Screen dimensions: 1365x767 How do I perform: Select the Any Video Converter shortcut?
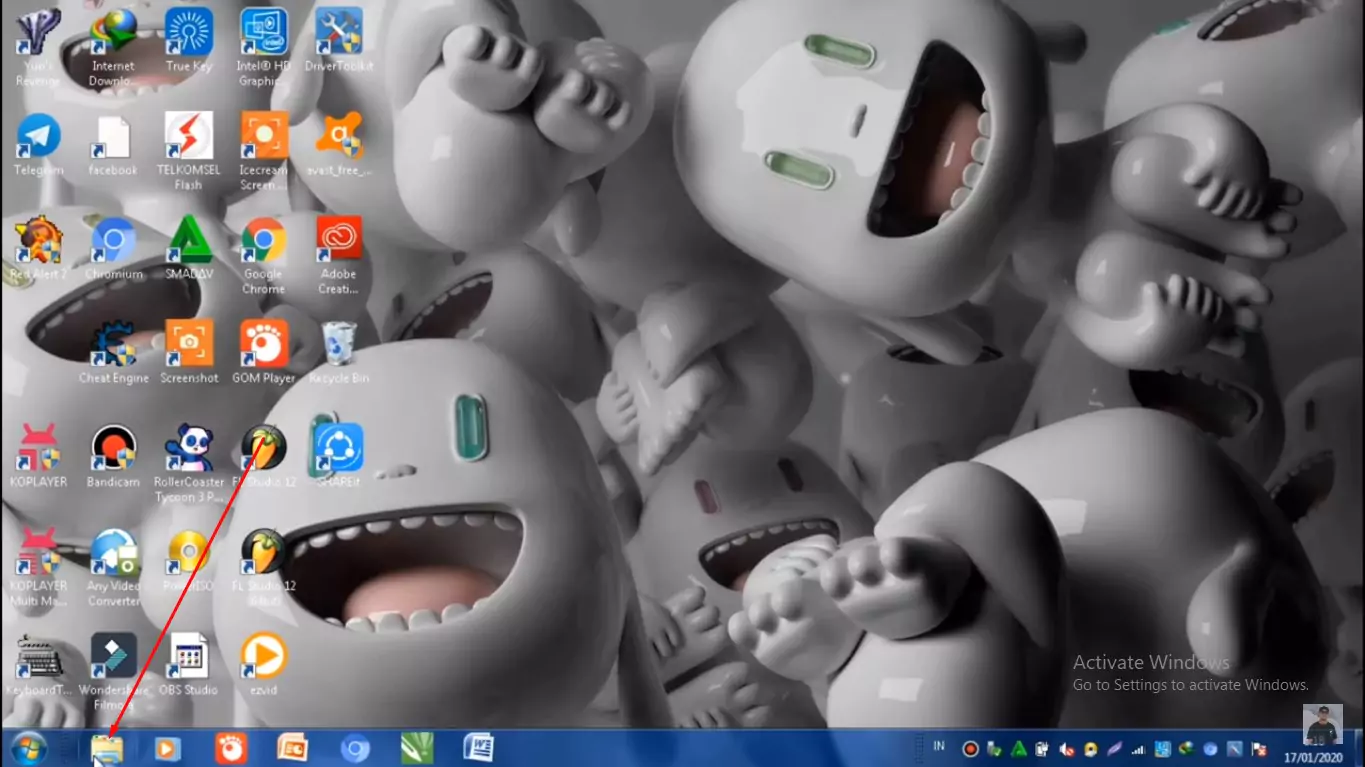[x=113, y=568]
